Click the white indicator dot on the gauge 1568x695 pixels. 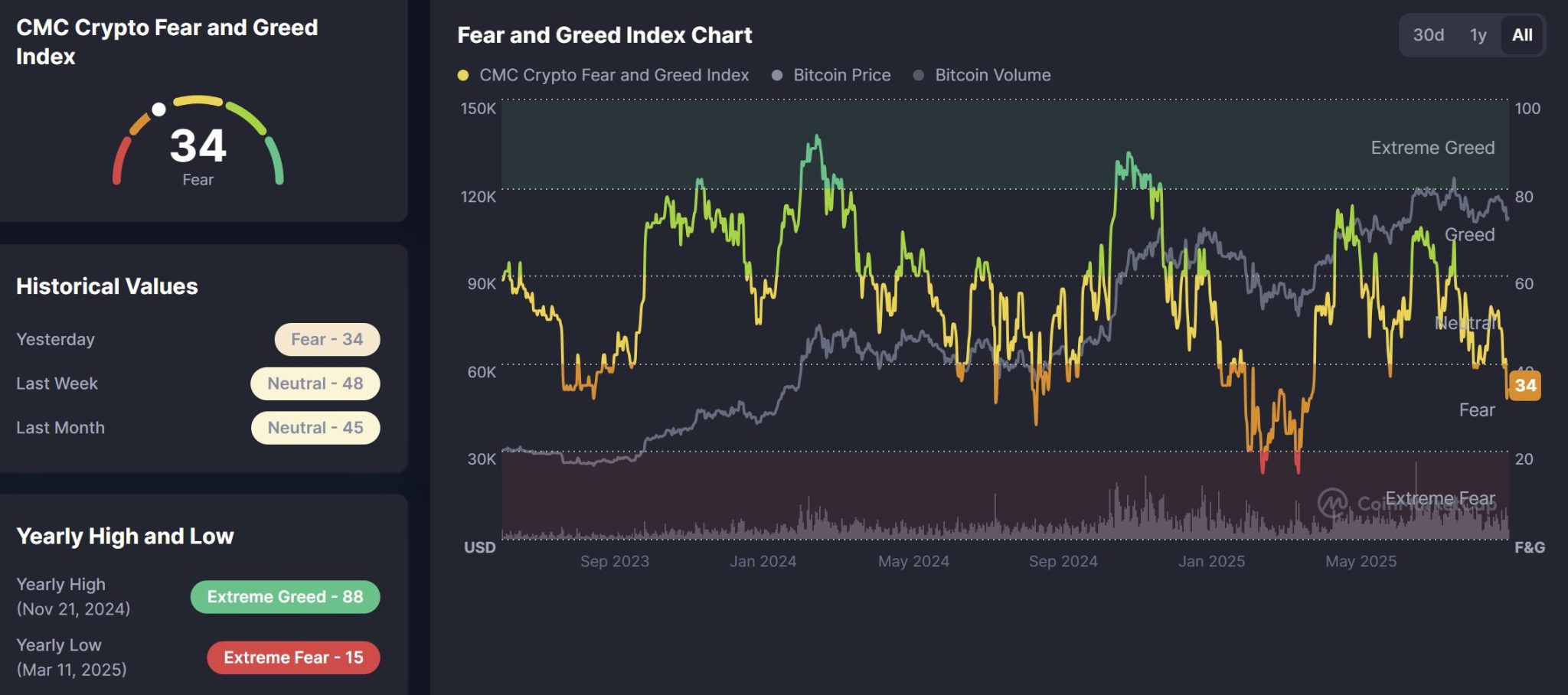pos(160,109)
